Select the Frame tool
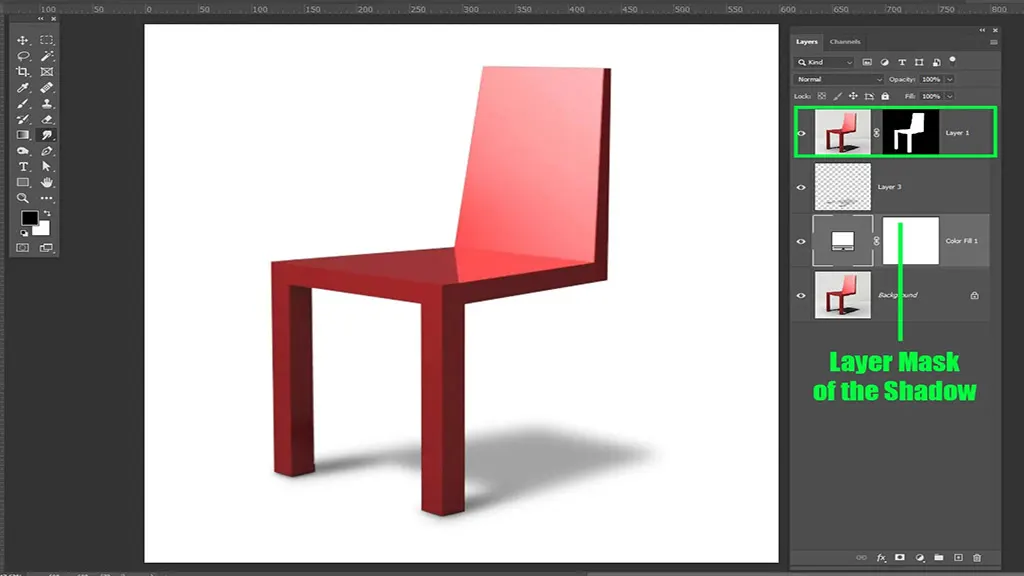1024x576 pixels. 46,72
